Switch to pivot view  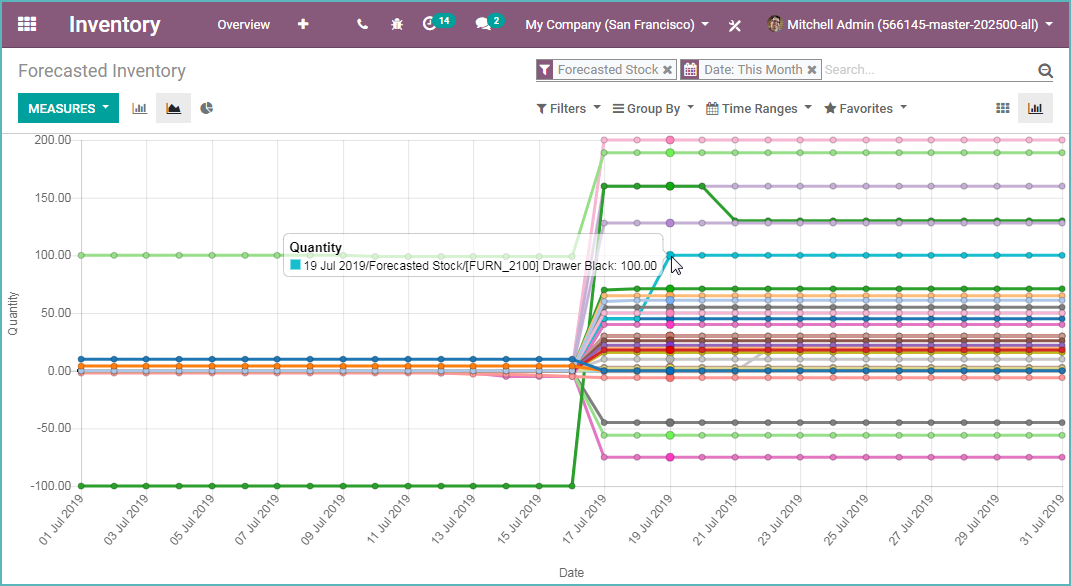click(1002, 107)
